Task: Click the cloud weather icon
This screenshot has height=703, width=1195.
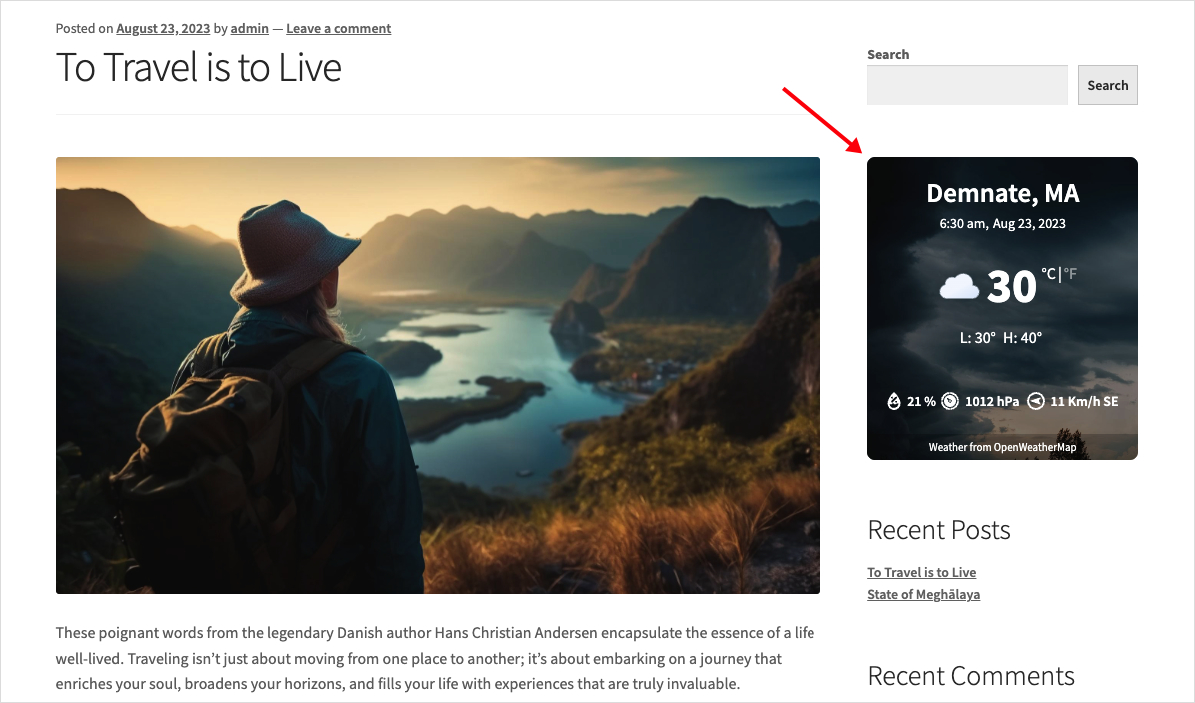Action: pos(959,288)
